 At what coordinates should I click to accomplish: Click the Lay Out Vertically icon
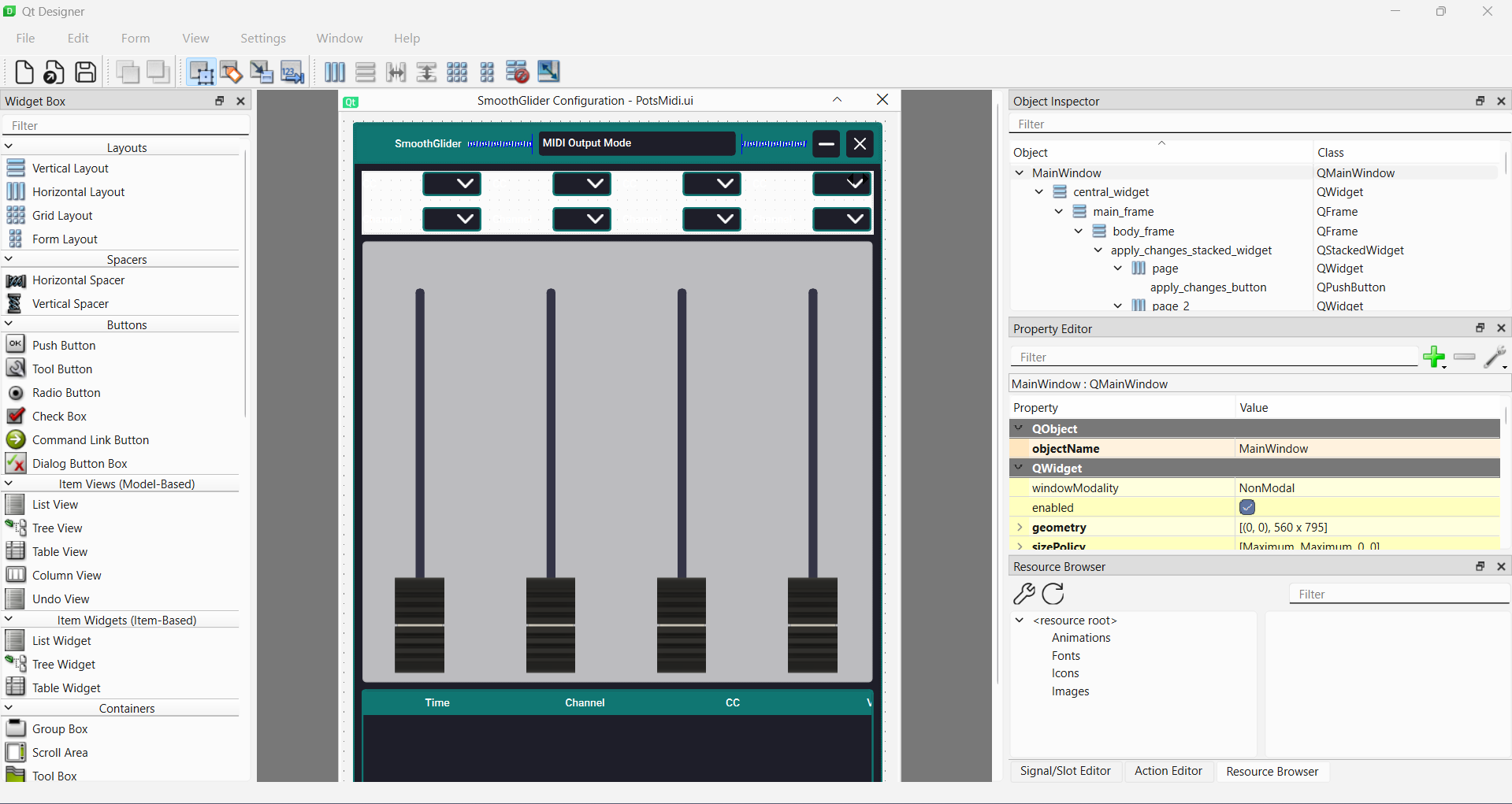pos(365,72)
